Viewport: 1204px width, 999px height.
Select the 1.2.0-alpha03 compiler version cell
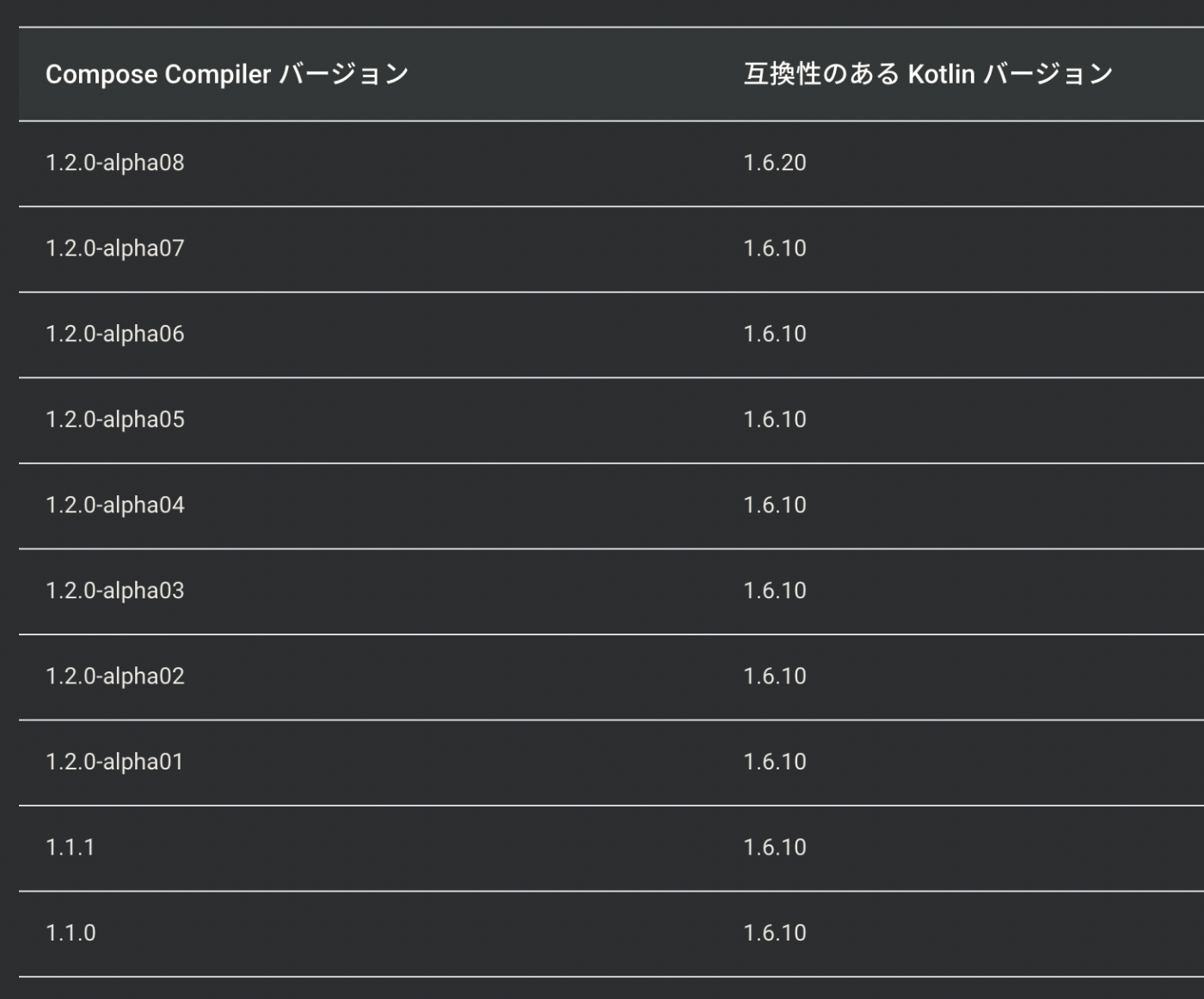point(115,591)
